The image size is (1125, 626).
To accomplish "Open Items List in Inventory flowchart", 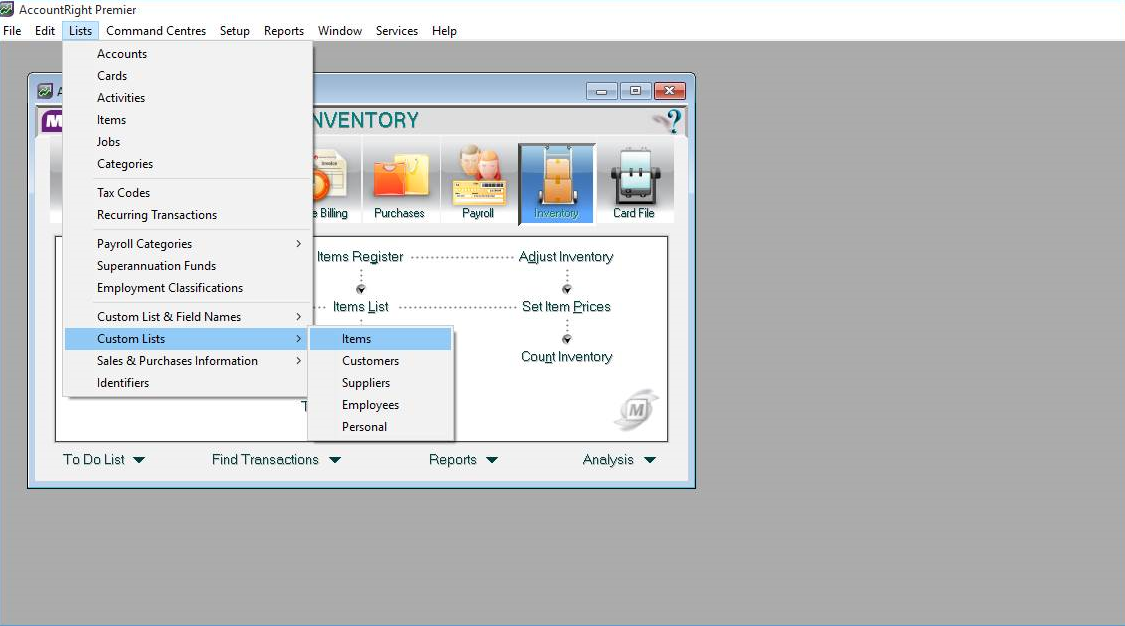I will tap(360, 307).
